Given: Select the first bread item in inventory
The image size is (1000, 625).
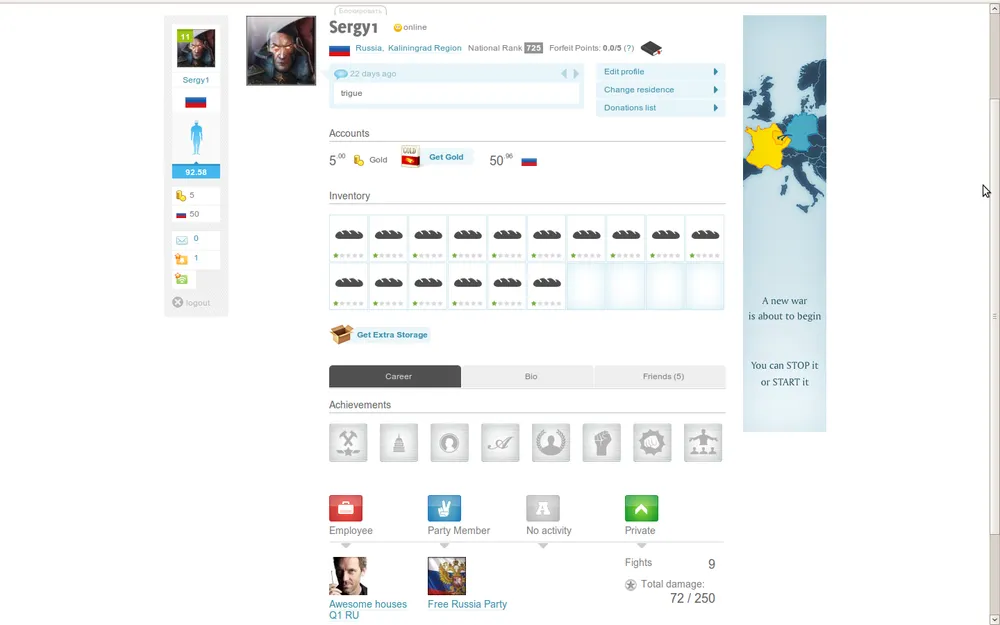Looking at the screenshot, I should [x=348, y=237].
